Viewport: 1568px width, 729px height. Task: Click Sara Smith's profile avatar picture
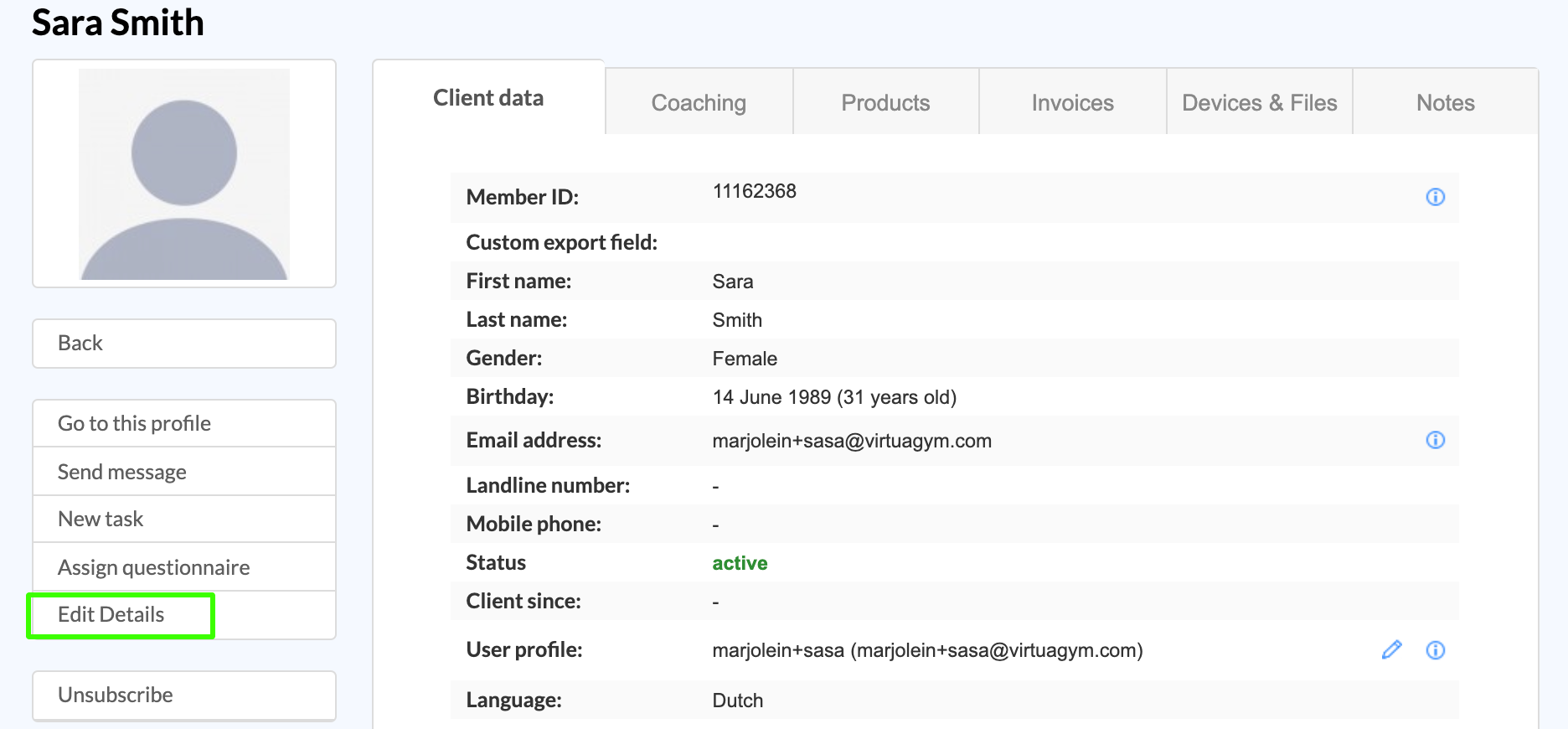184,174
